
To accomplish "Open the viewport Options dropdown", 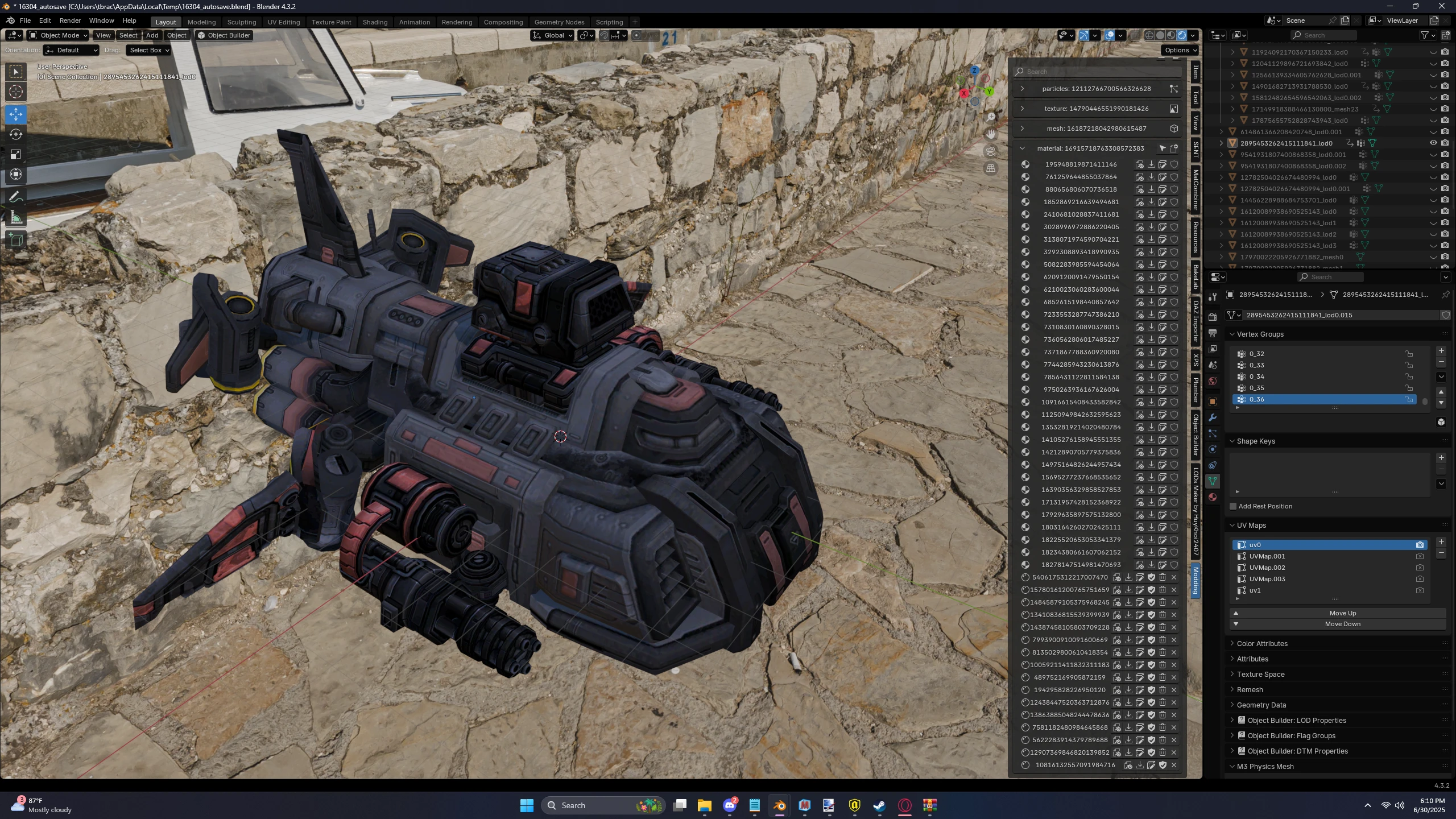I will coord(1180,50).
